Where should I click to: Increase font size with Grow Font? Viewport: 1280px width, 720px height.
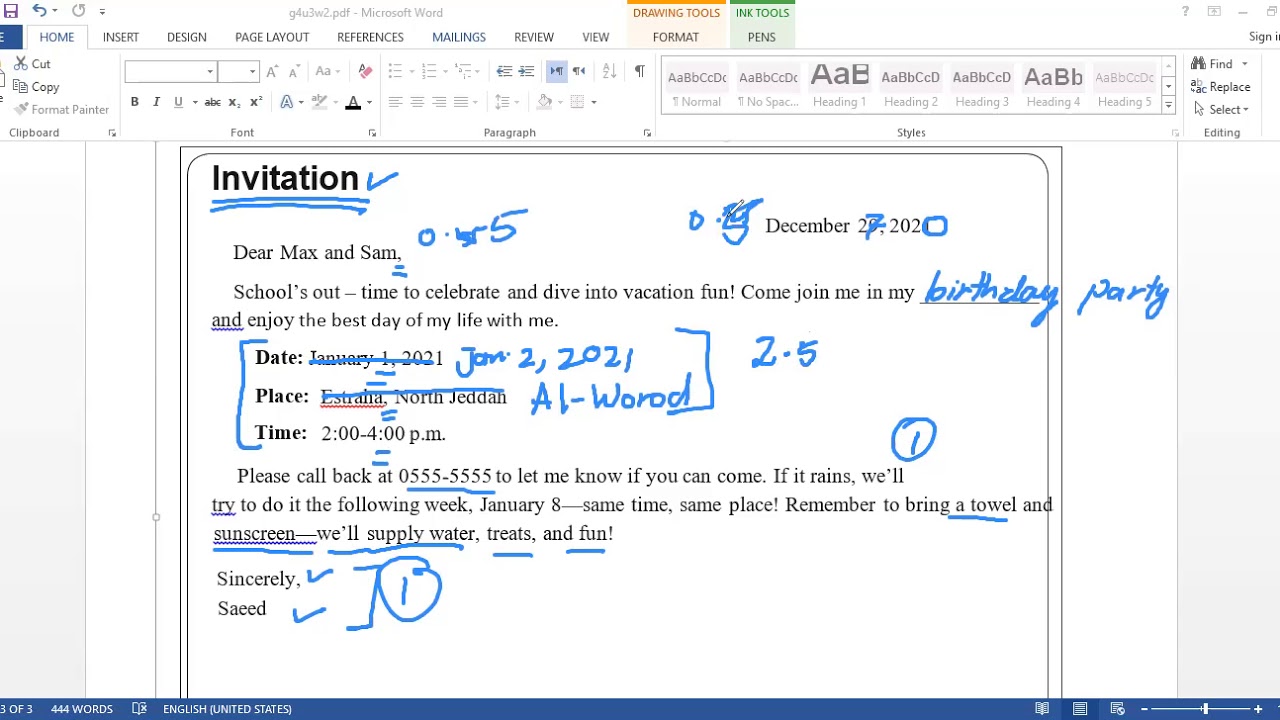tap(274, 72)
